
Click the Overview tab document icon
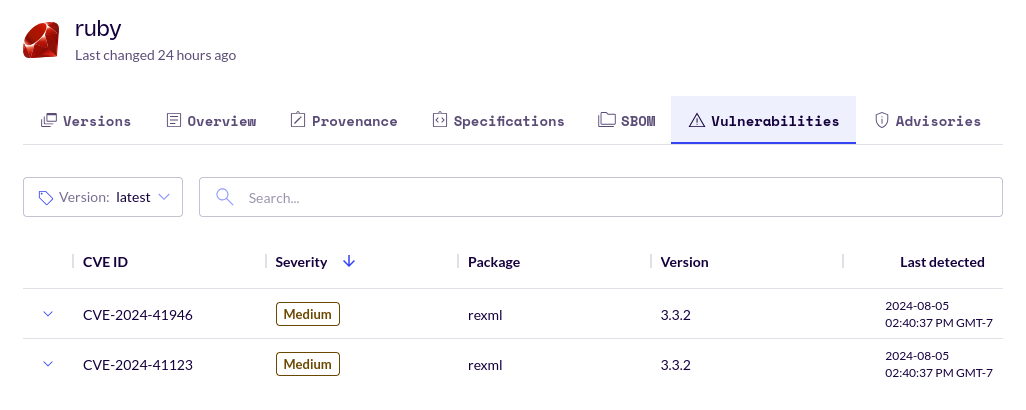174,120
